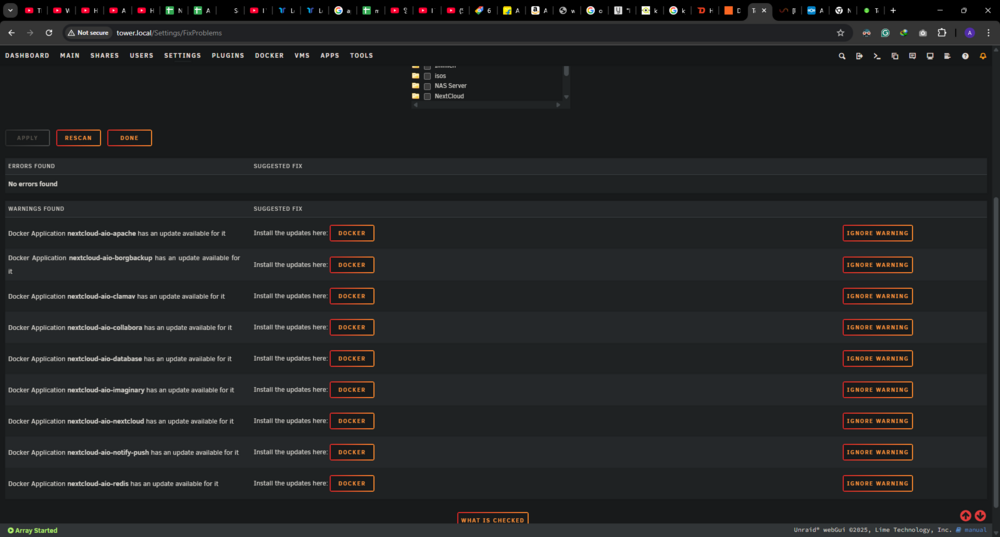Screen dimensions: 1000x537
Task: Open the system log icon
Action: click(947, 56)
